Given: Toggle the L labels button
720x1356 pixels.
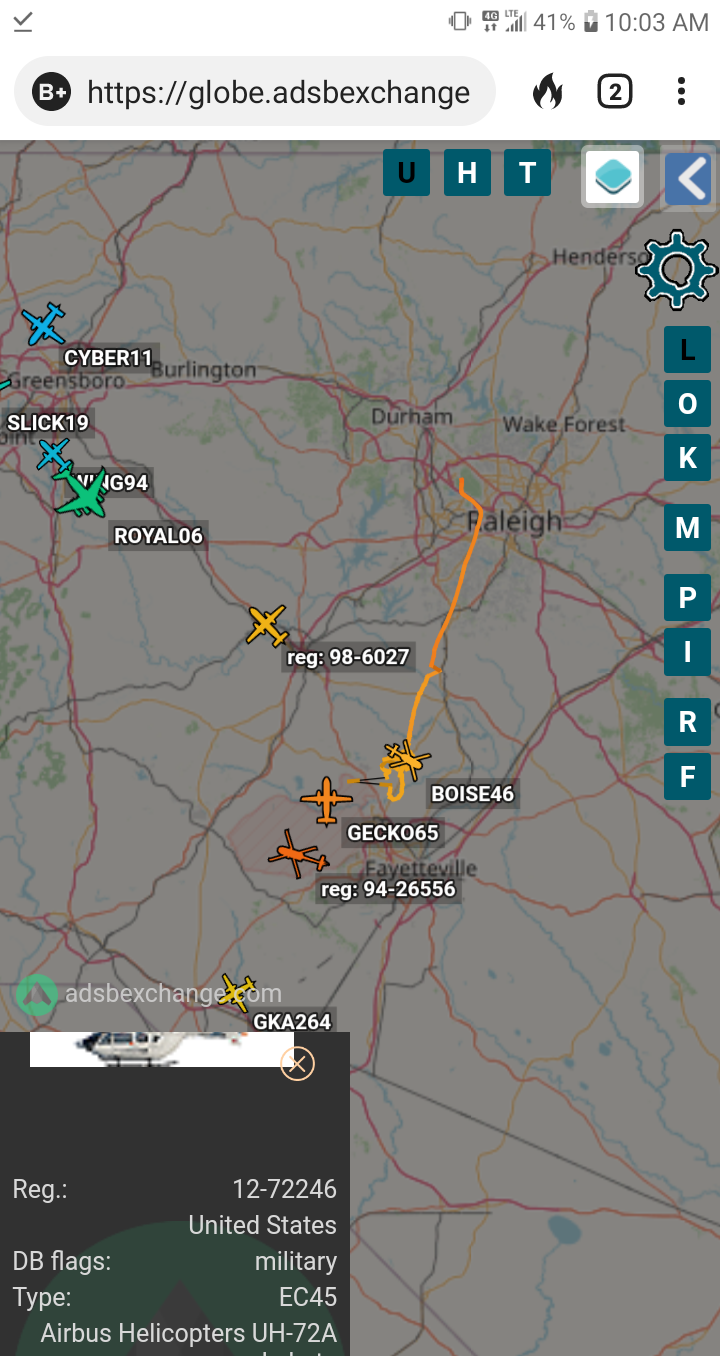Looking at the screenshot, I should [687, 349].
